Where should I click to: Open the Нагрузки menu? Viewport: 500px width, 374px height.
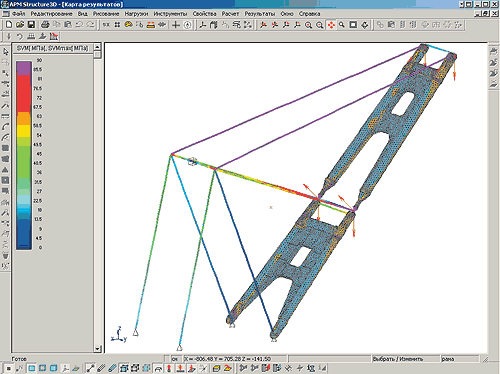click(136, 14)
